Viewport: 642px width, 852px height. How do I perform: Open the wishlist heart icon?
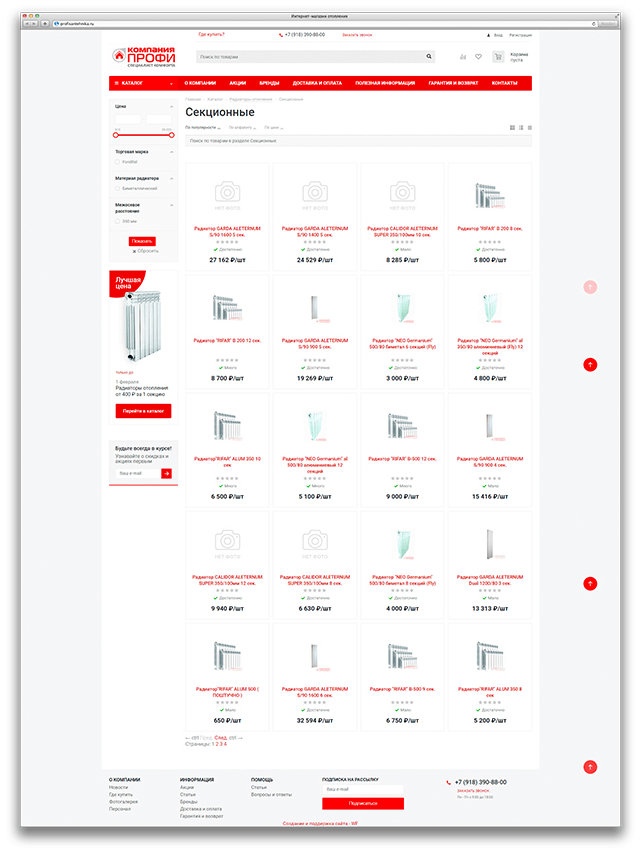pyautogui.click(x=479, y=57)
